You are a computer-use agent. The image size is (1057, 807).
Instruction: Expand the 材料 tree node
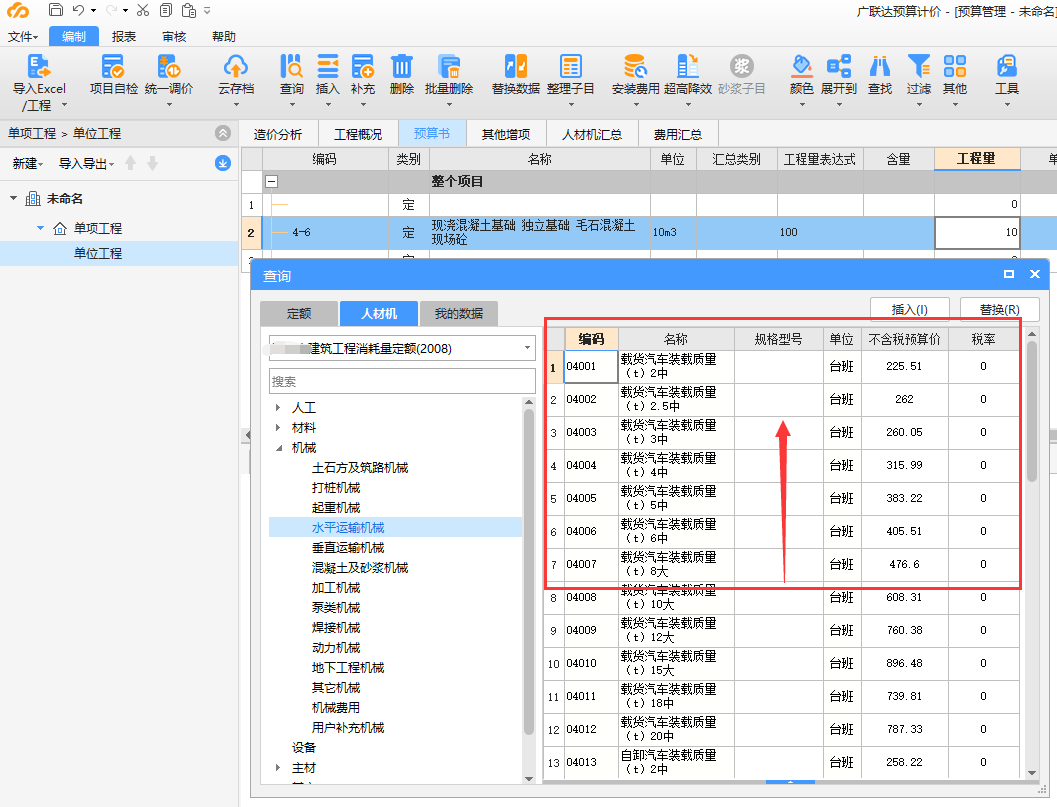[x=278, y=427]
